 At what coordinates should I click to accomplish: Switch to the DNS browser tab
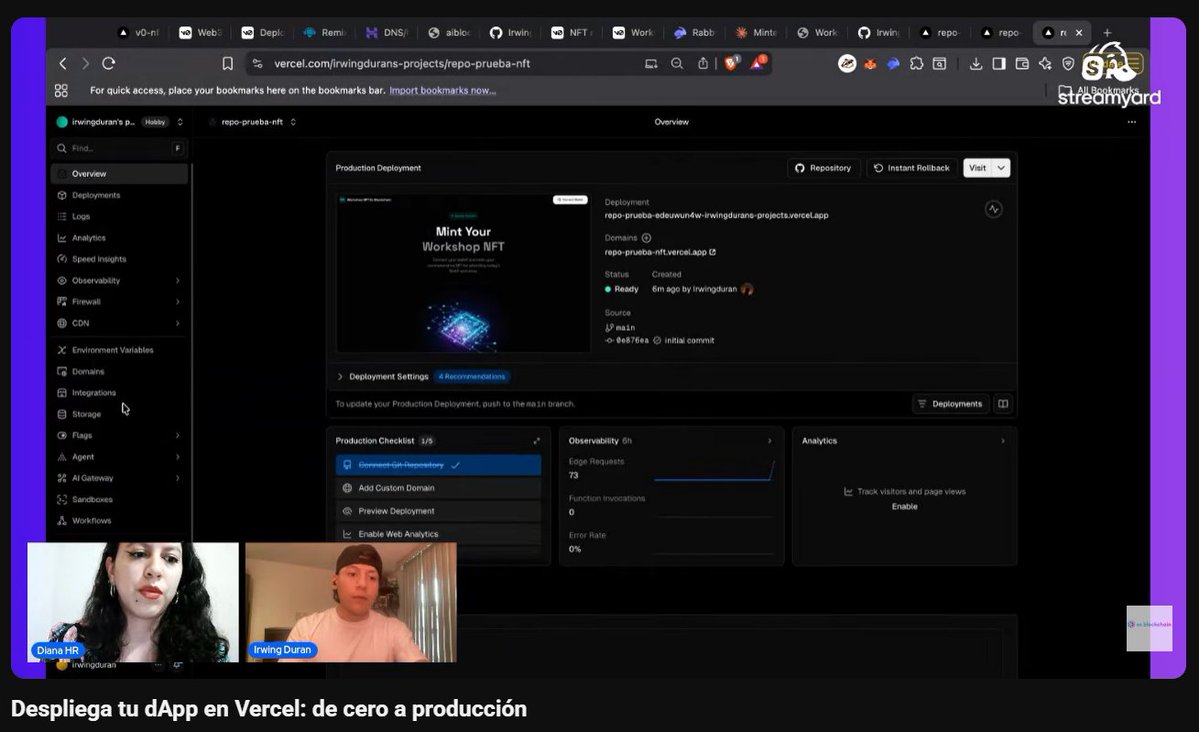388,32
